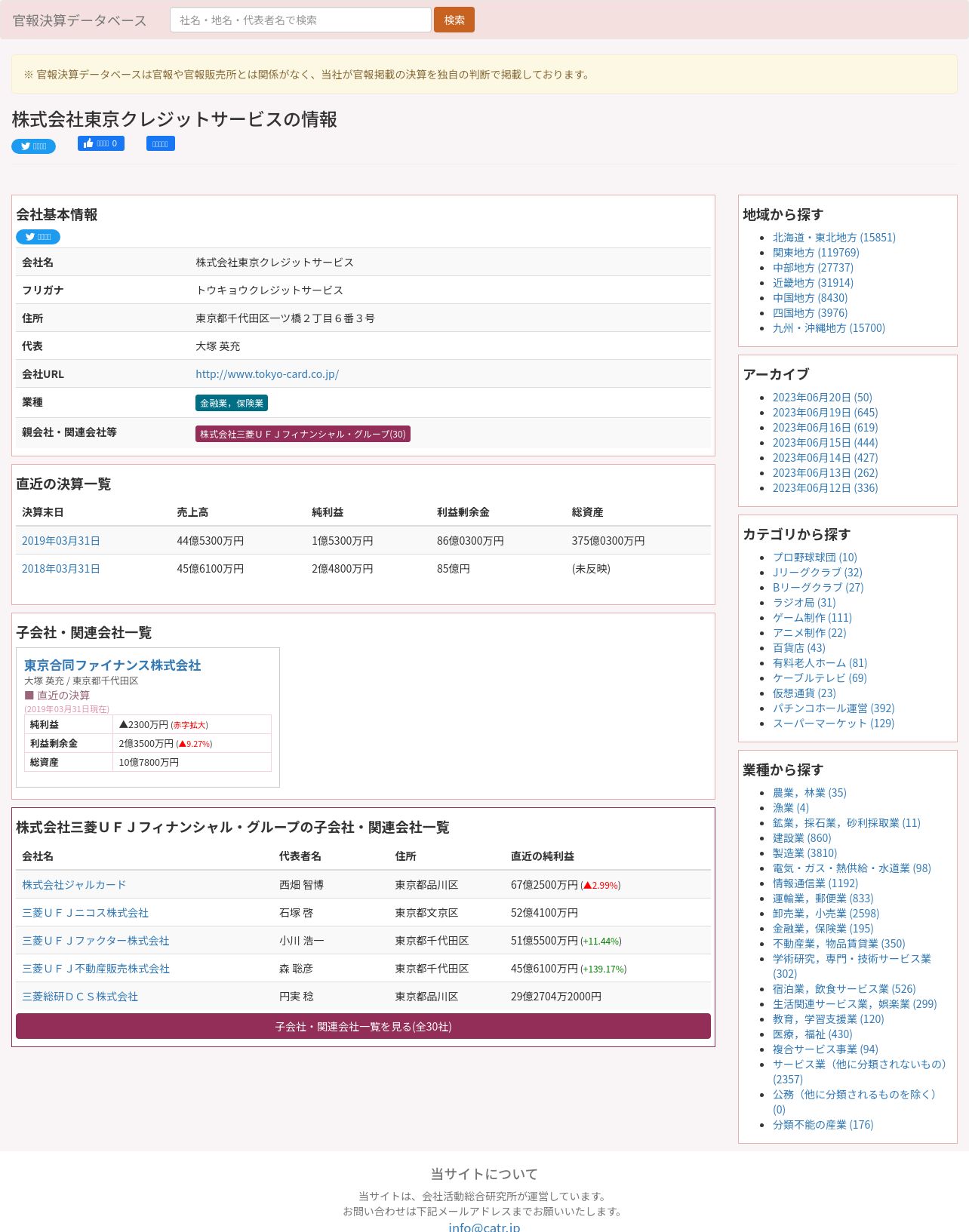Open the アニメ制作 (22) category
Screen dimensions: 969x1232
tap(809, 633)
